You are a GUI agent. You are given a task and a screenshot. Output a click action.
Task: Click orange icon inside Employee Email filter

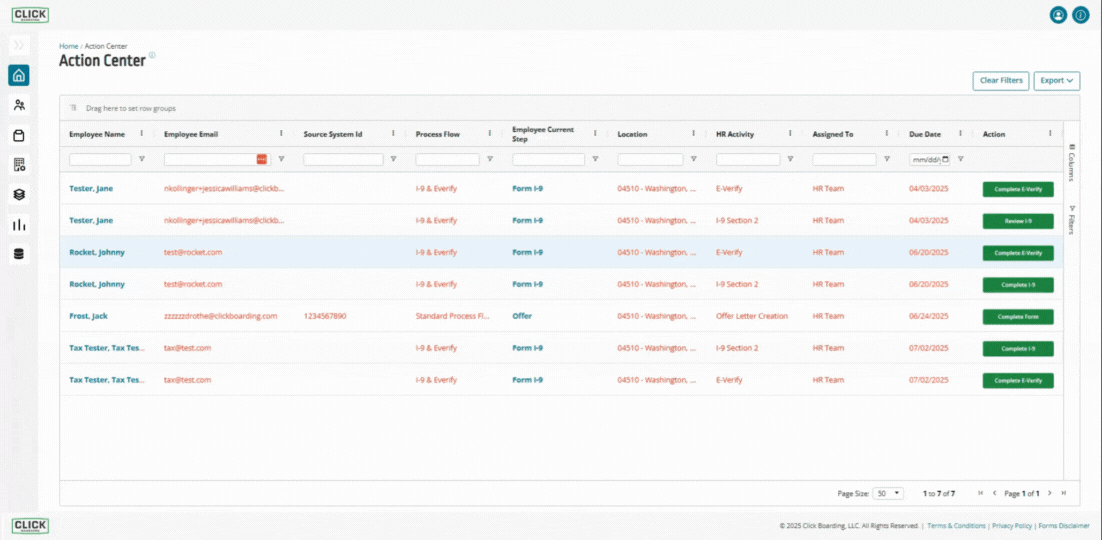tap(261, 159)
